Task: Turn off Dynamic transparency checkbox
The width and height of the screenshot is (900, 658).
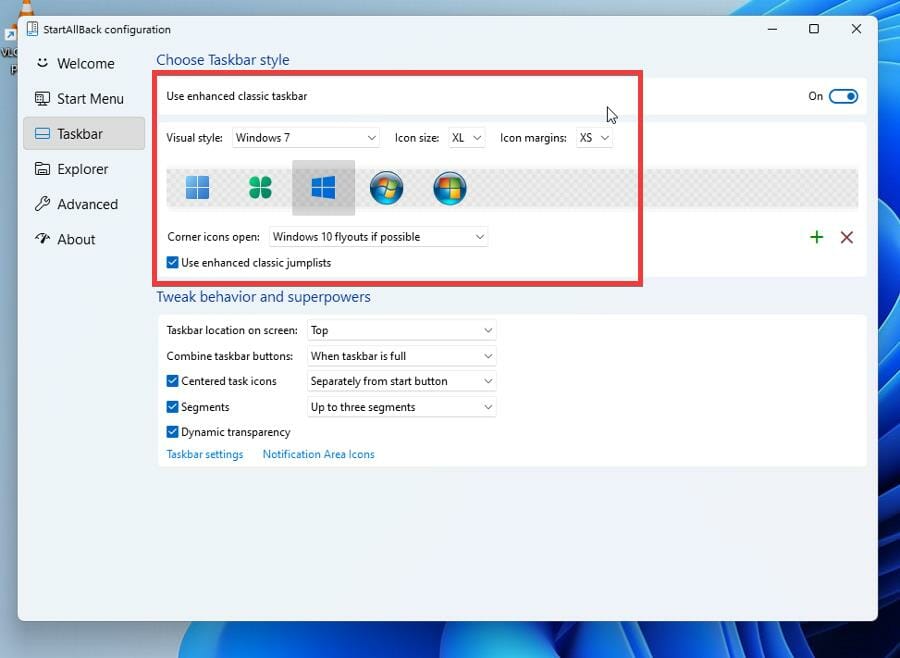Action: (x=172, y=432)
